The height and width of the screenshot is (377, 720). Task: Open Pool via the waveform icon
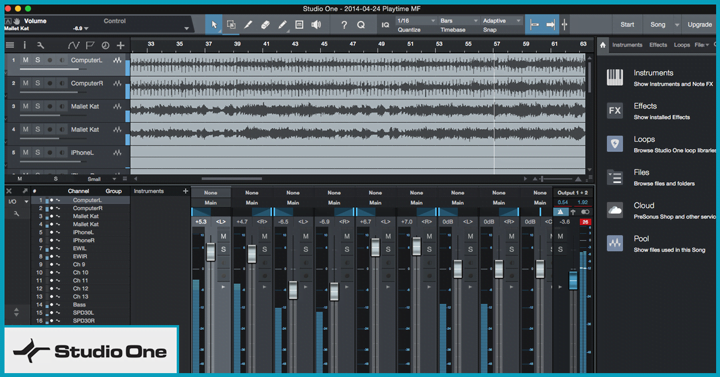[615, 243]
